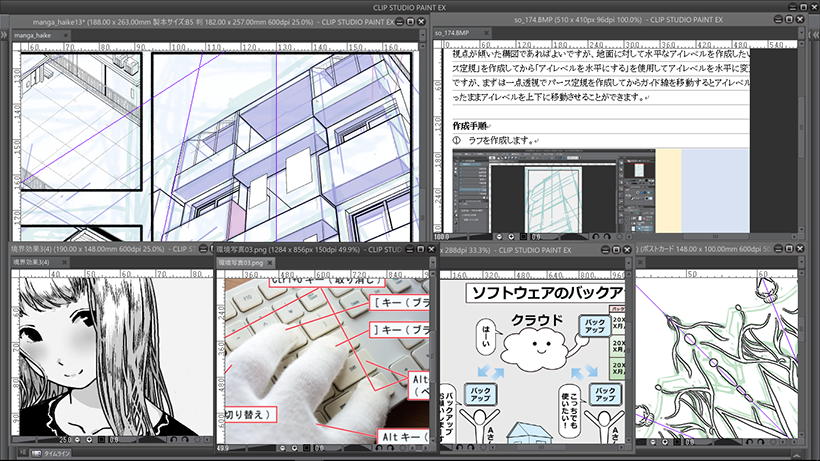Expand the bottom timeline palette dock
The height and width of the screenshot is (461, 820).
tap(22, 453)
